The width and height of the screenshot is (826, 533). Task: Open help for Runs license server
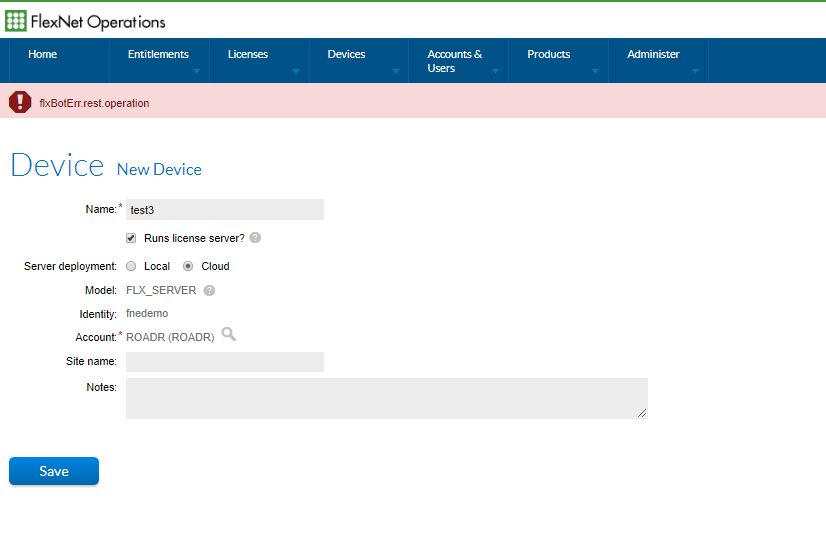pyautogui.click(x=255, y=238)
